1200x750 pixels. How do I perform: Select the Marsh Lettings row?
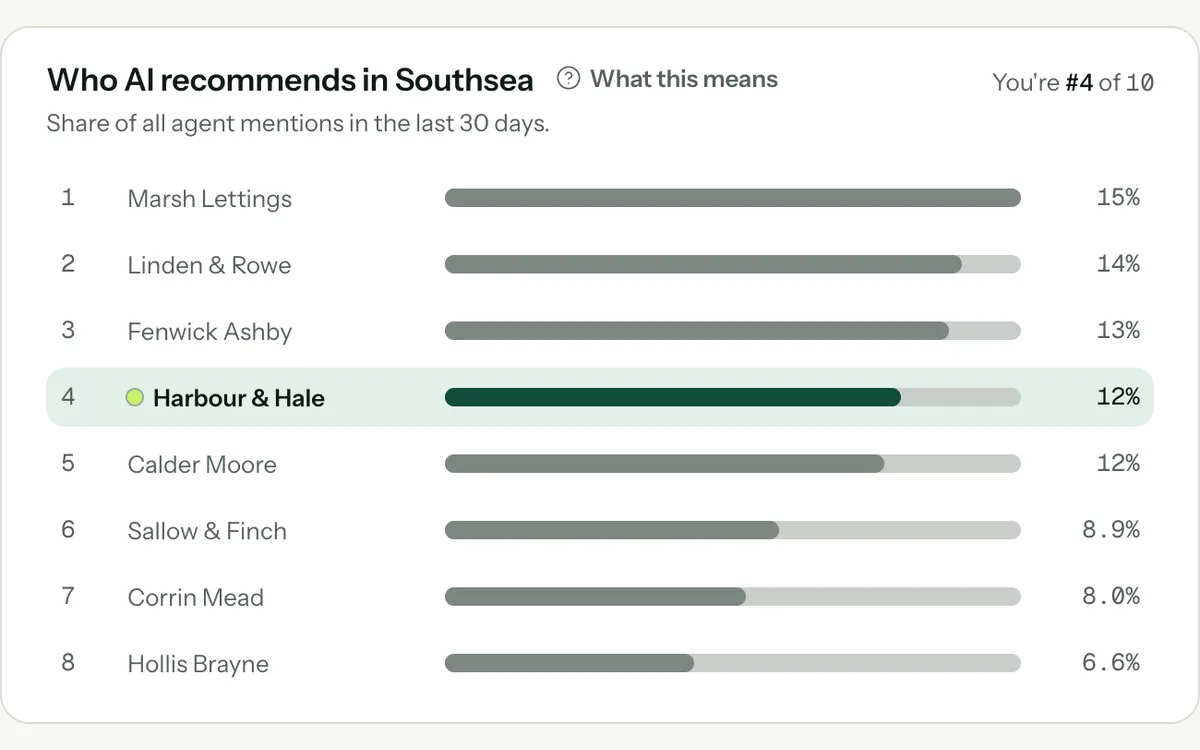point(600,198)
